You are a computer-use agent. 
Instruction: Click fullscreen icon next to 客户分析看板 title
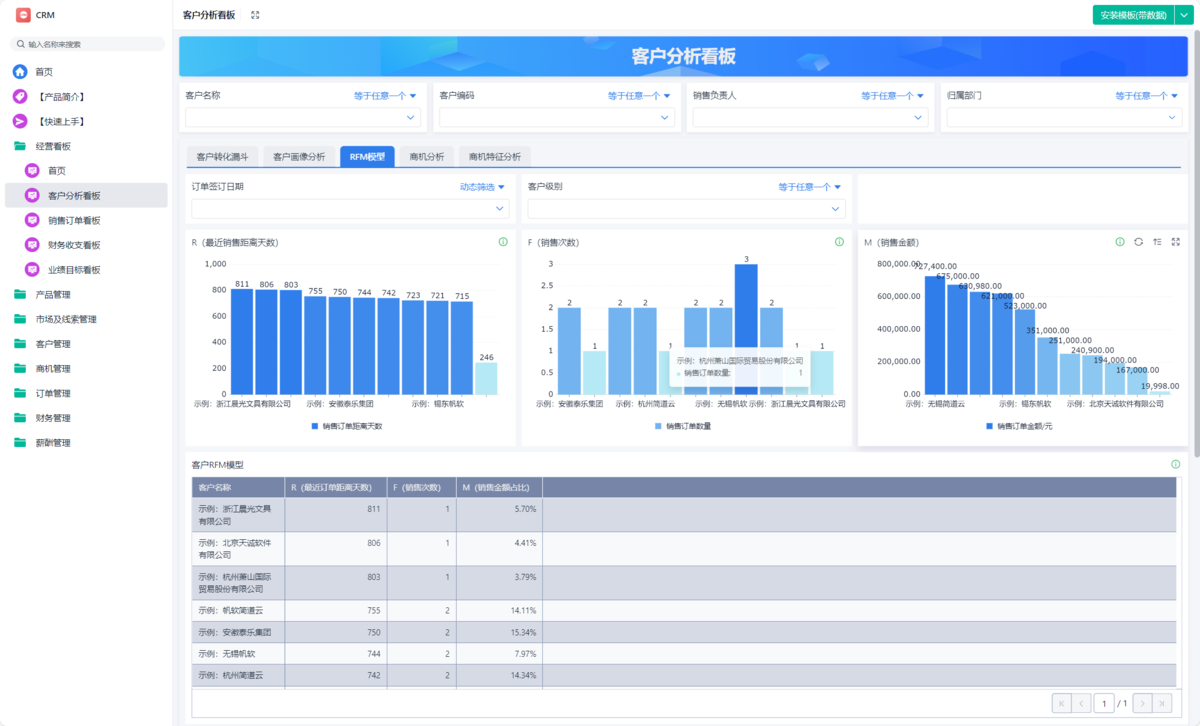tap(255, 15)
